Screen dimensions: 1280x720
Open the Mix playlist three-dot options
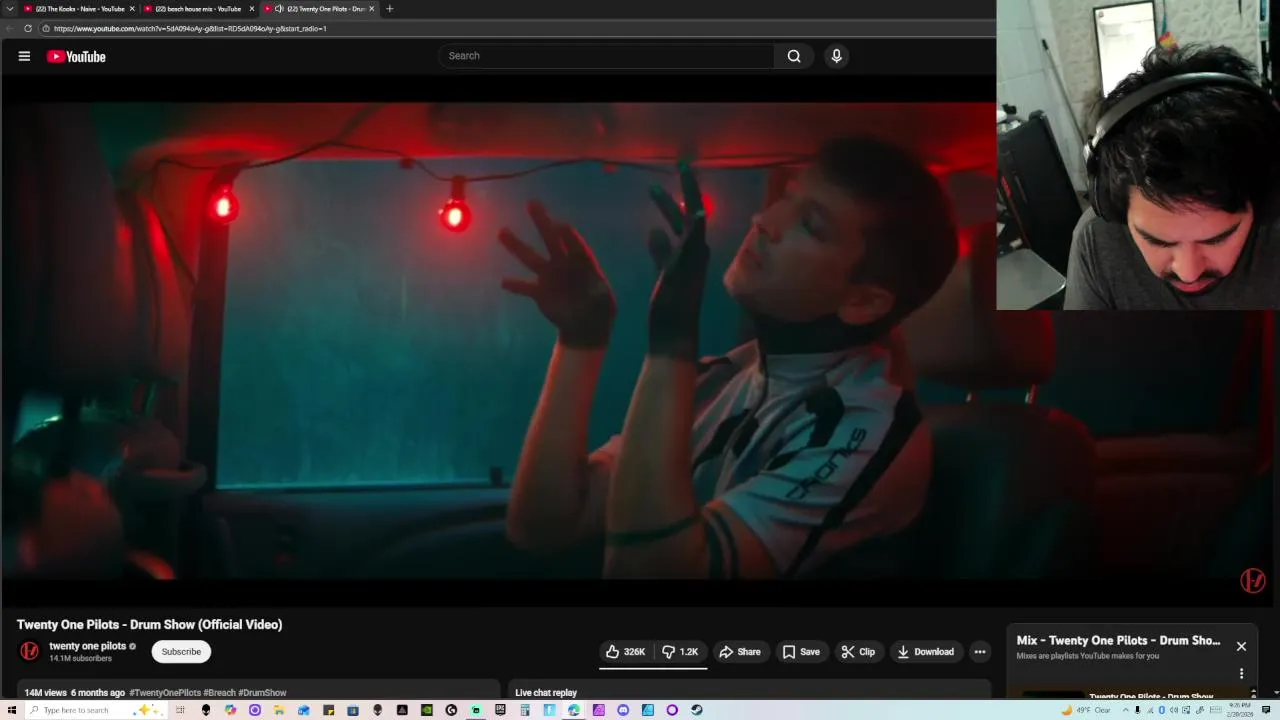tap(1241, 674)
